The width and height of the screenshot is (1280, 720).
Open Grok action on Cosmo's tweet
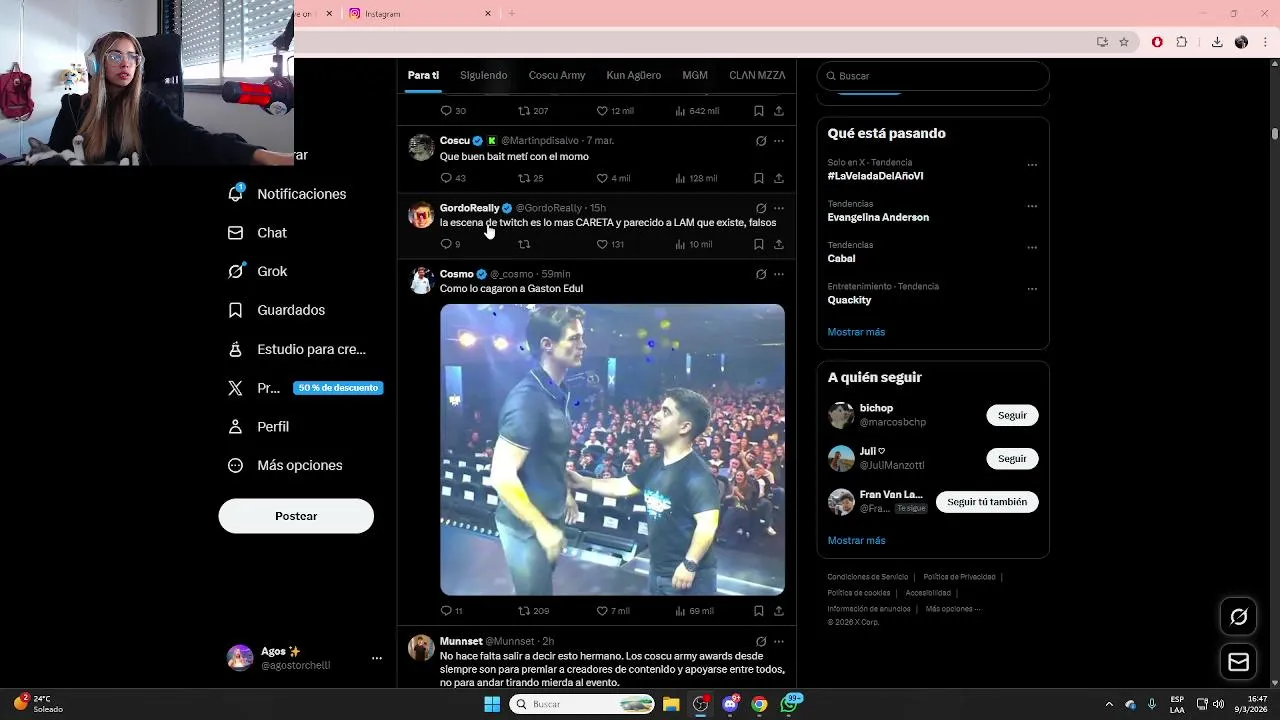click(761, 274)
